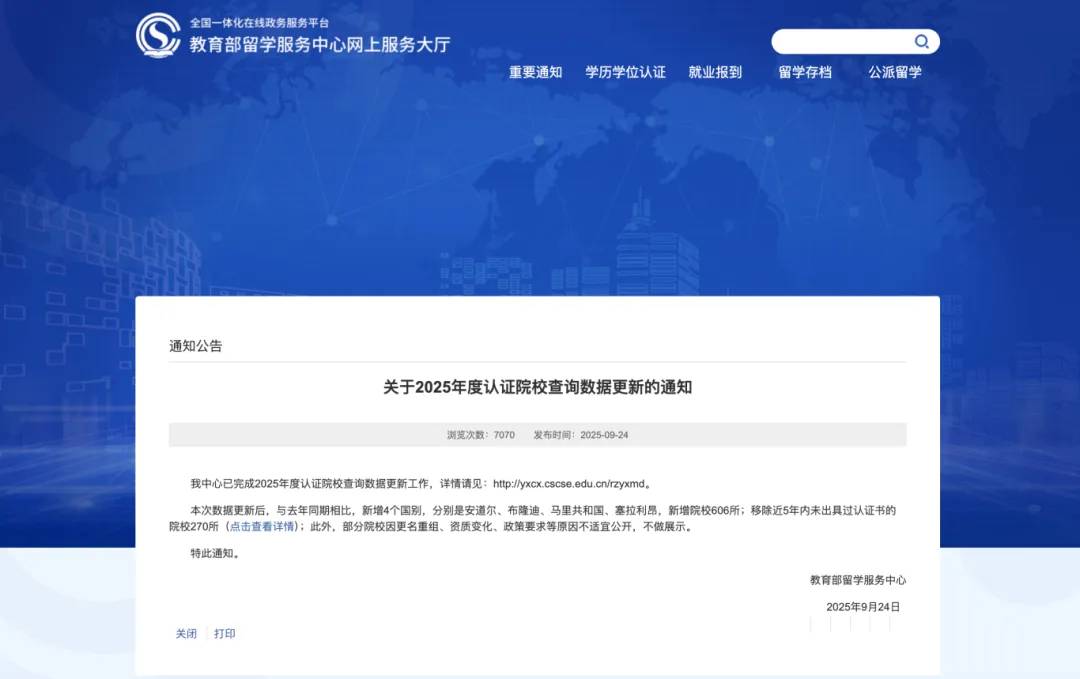Select 学历学位认证 in the navigation bar
The width and height of the screenshot is (1080, 679).
click(625, 72)
